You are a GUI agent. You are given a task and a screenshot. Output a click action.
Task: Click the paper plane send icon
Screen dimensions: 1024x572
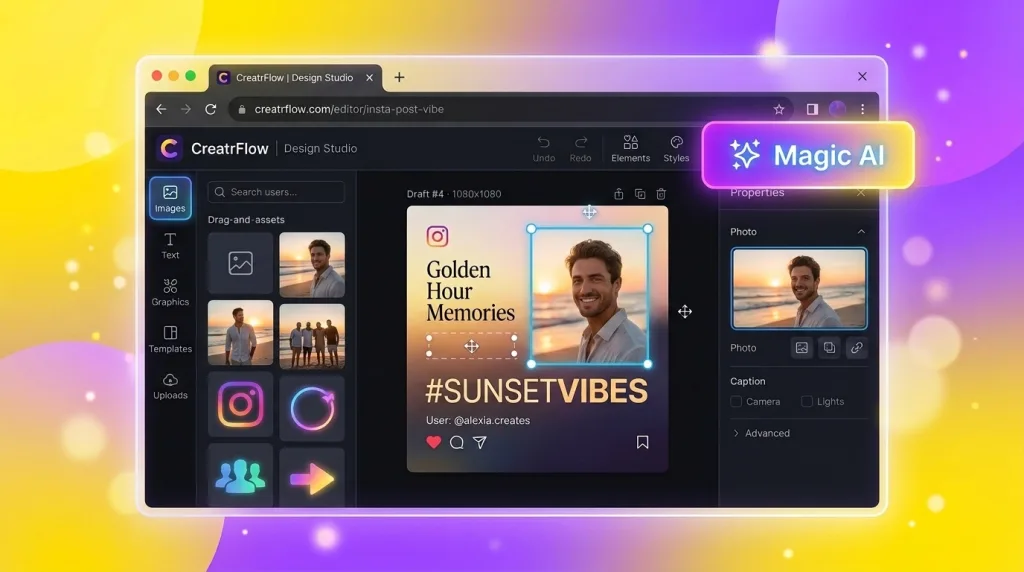(x=480, y=442)
